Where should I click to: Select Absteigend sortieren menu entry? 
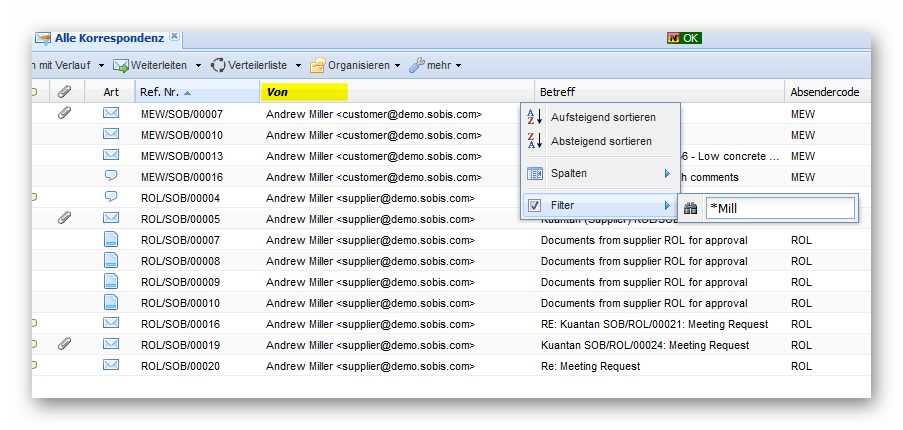pyautogui.click(x=600, y=141)
